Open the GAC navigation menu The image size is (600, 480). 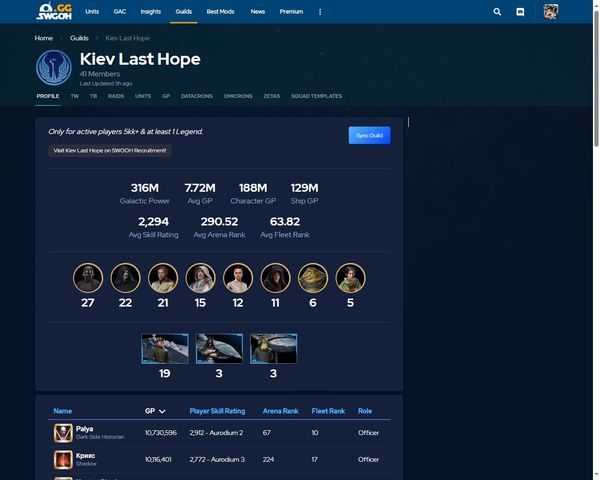pos(120,12)
